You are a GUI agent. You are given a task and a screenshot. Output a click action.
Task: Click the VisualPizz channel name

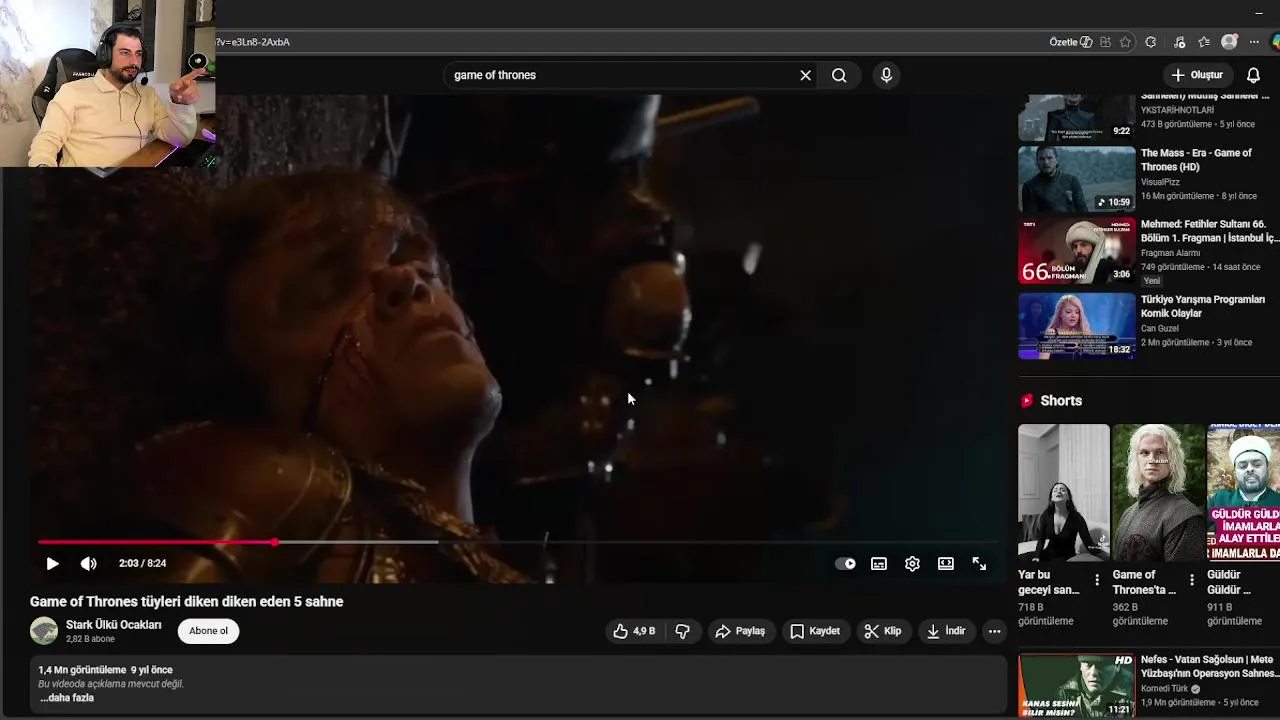pyautogui.click(x=1160, y=182)
